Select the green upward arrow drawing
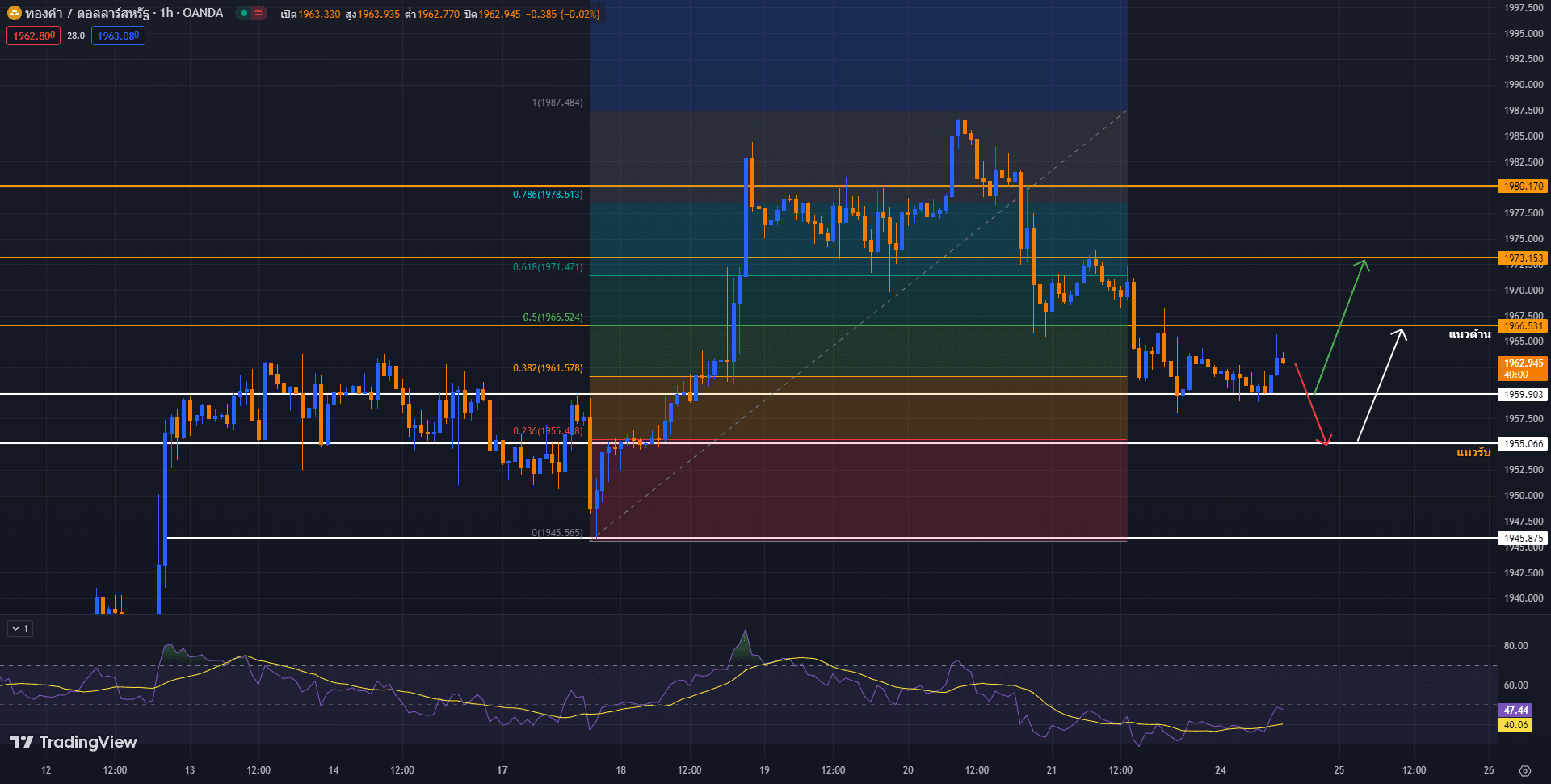 click(1340, 326)
